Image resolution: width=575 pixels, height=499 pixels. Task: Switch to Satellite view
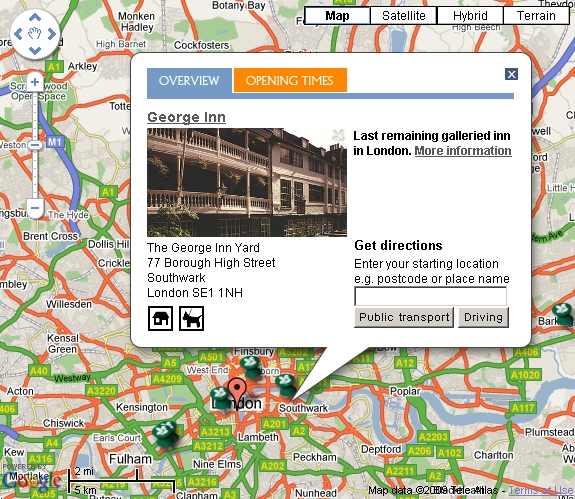pos(403,16)
